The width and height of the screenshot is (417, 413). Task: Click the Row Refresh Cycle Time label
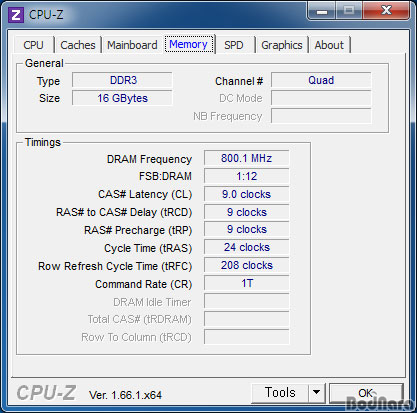[x=115, y=266]
